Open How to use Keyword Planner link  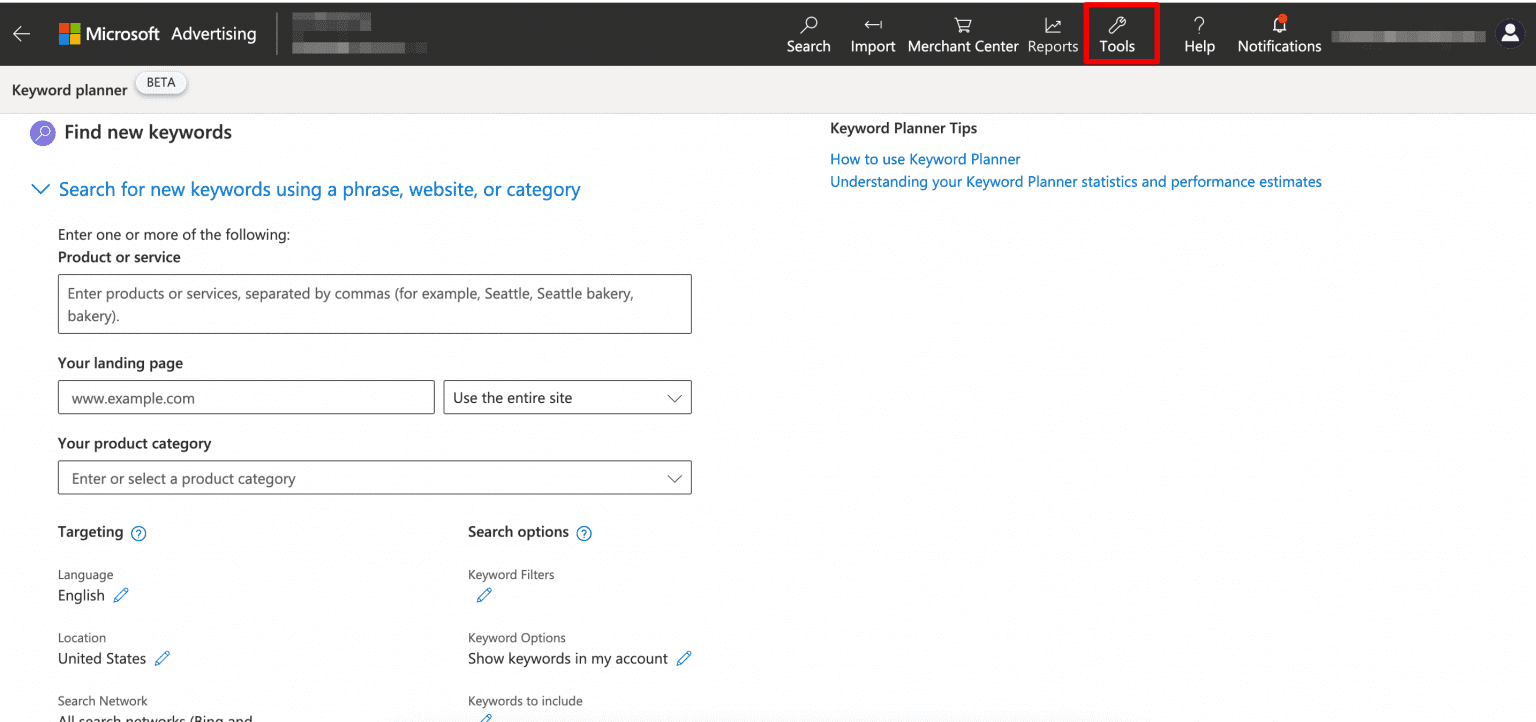click(924, 158)
